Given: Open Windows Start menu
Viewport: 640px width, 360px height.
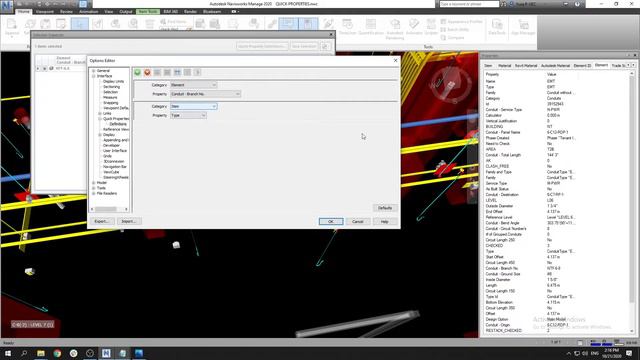Looking at the screenshot, I should (8, 353).
